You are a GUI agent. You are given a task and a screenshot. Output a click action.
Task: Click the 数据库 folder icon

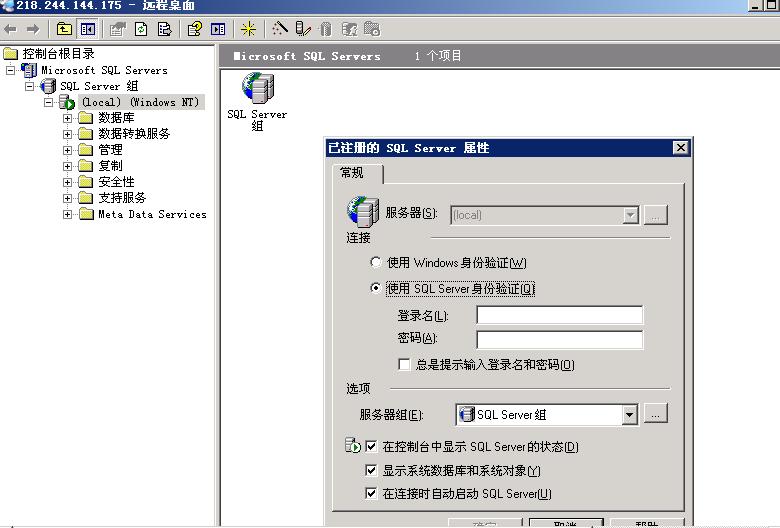[86, 118]
